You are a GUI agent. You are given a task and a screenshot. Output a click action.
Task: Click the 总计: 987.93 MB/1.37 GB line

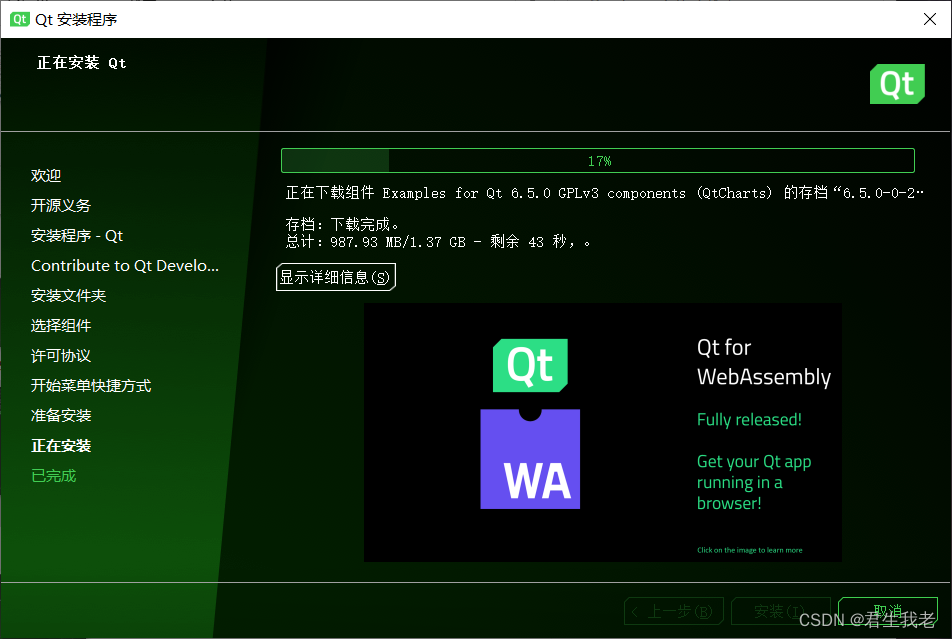[x=437, y=242]
